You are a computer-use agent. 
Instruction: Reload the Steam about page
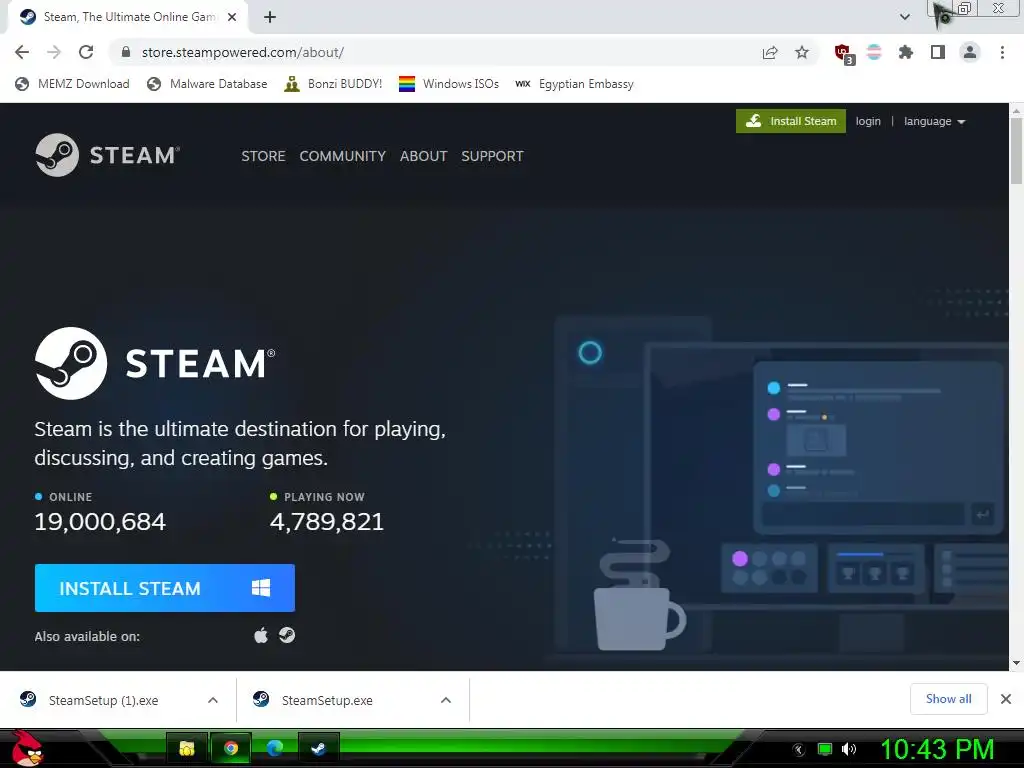point(86,52)
